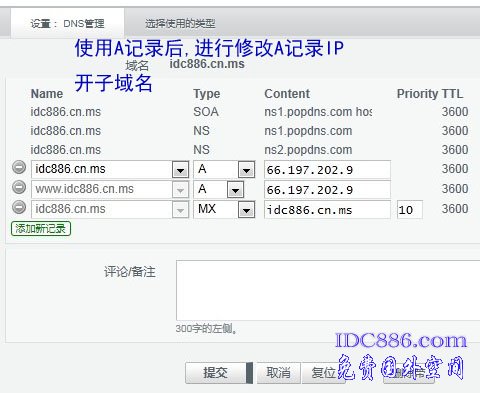The height and width of the screenshot is (393, 480).
Task: Switch to 设置: DNS管理 tab
Action: [67, 23]
